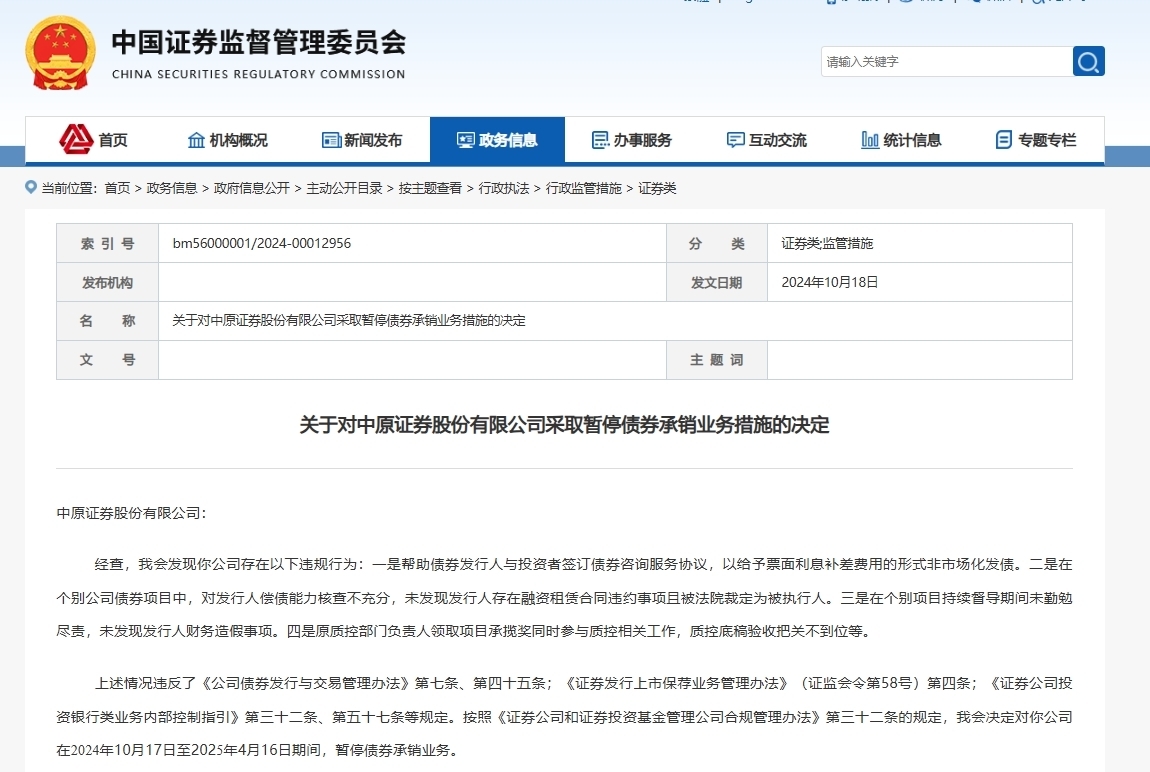The height and width of the screenshot is (772, 1150).
Task: Click the 索引号 label cell
Action: (x=108, y=243)
